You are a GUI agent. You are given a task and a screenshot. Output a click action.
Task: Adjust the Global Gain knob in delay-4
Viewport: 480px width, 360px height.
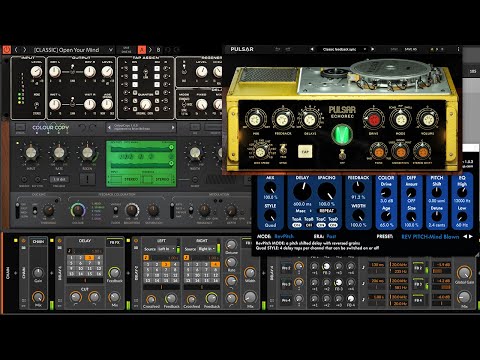point(464,273)
